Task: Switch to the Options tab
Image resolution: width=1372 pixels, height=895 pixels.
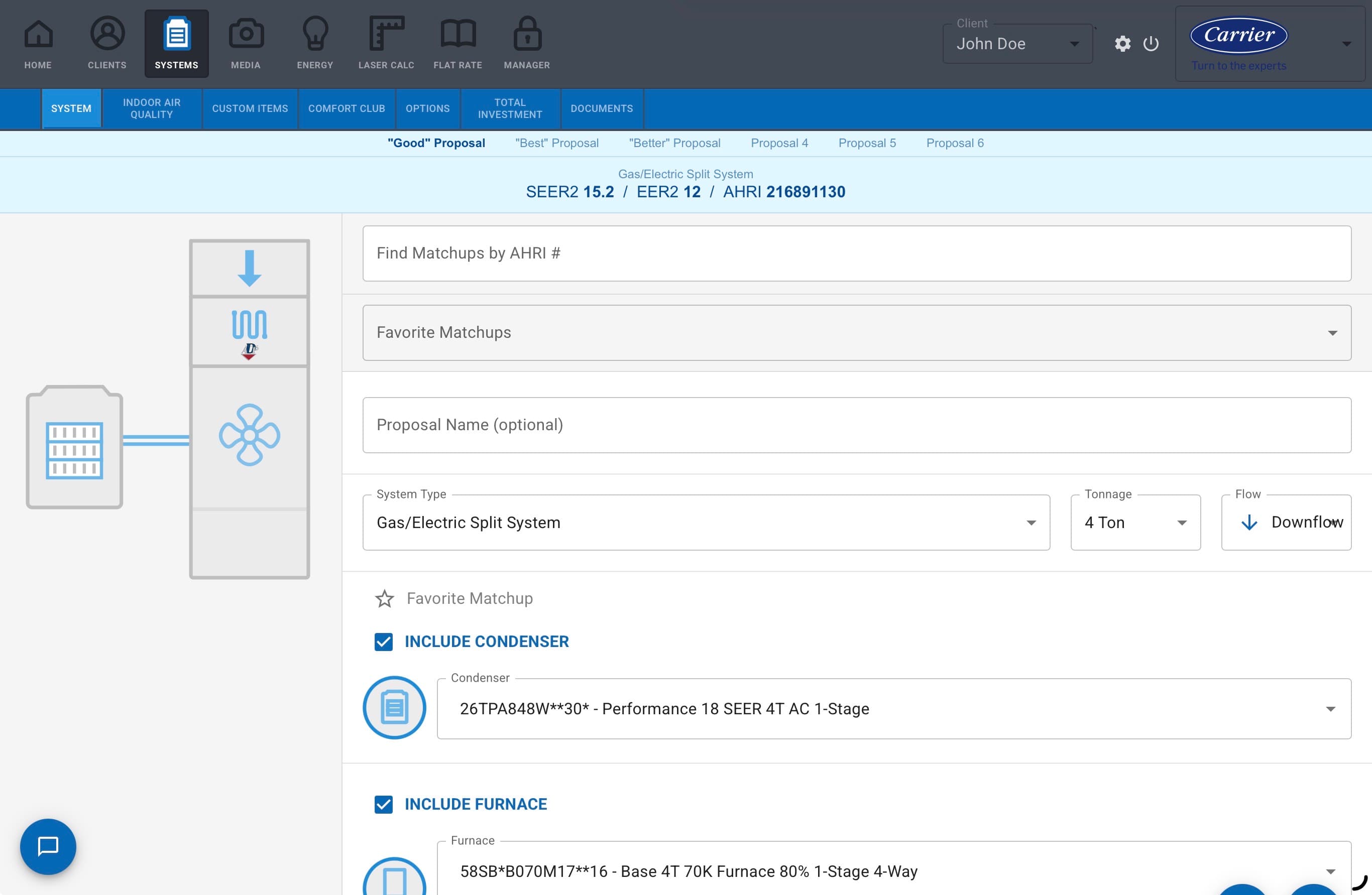Action: point(428,108)
